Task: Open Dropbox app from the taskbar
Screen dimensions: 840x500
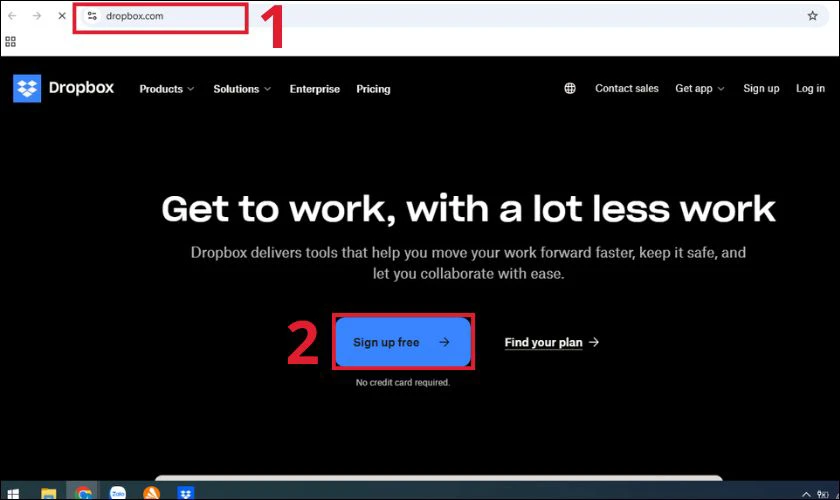Action: (x=185, y=493)
